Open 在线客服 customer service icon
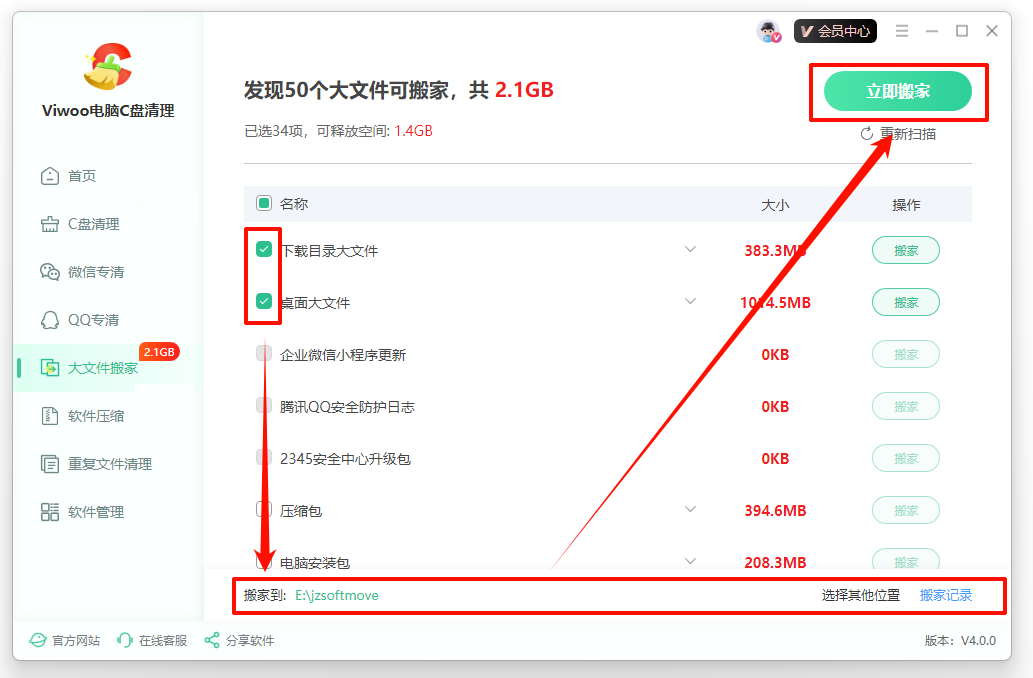The image size is (1033, 678). pos(124,641)
